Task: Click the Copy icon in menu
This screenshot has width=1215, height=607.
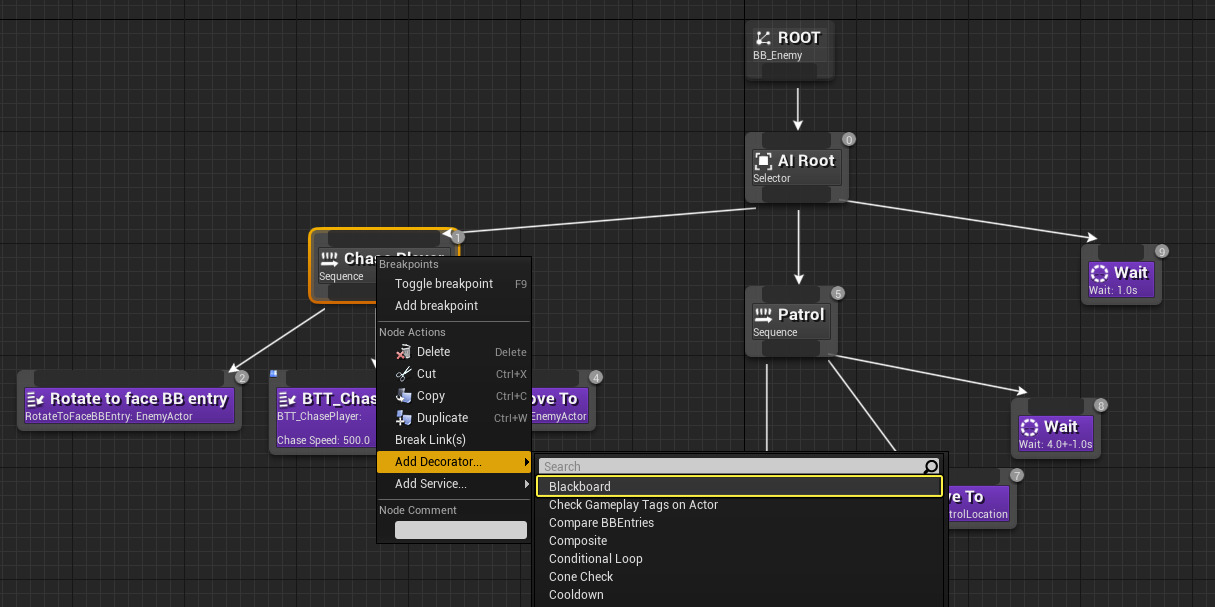Action: (x=404, y=396)
